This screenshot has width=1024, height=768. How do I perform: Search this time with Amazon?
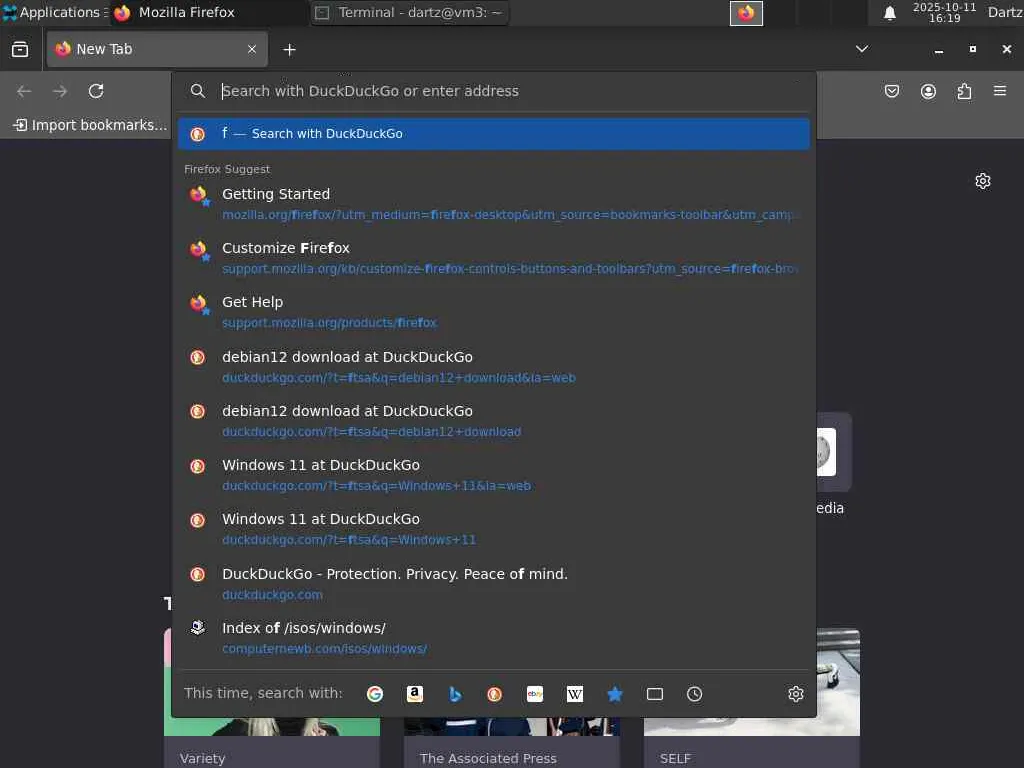point(415,694)
